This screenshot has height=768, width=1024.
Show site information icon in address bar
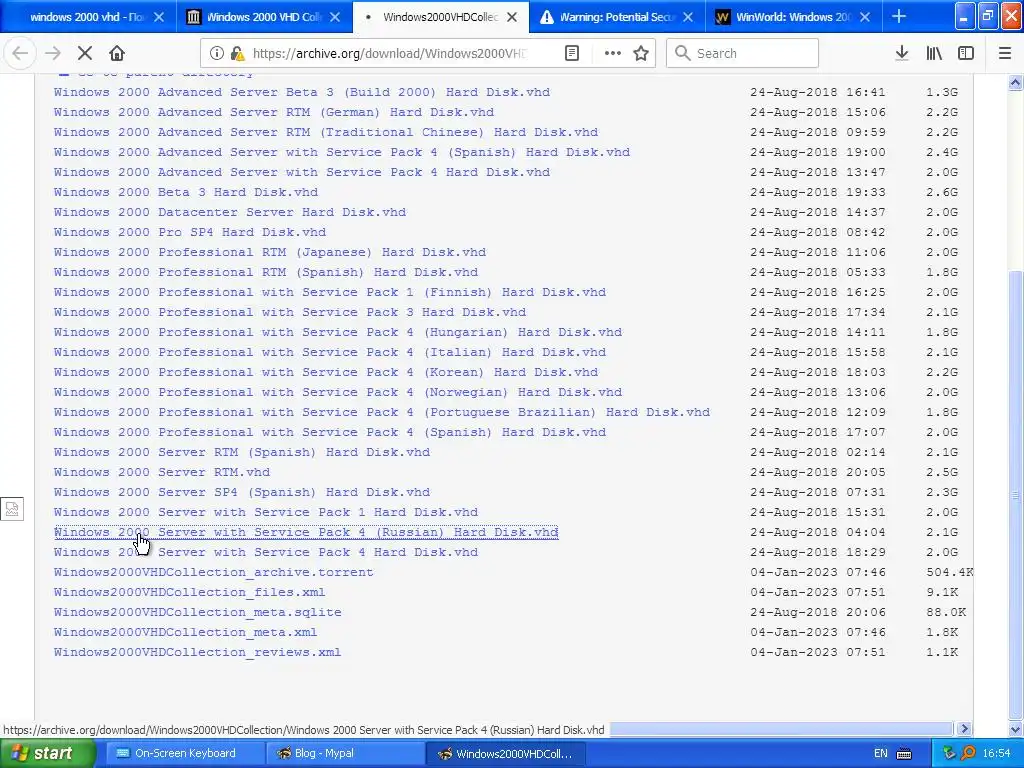coord(217,53)
